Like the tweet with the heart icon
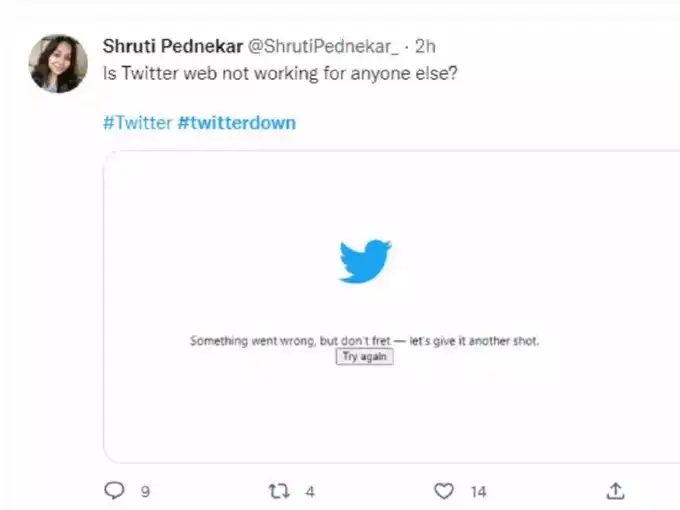Image resolution: width=680 pixels, height=510 pixels. (444, 490)
